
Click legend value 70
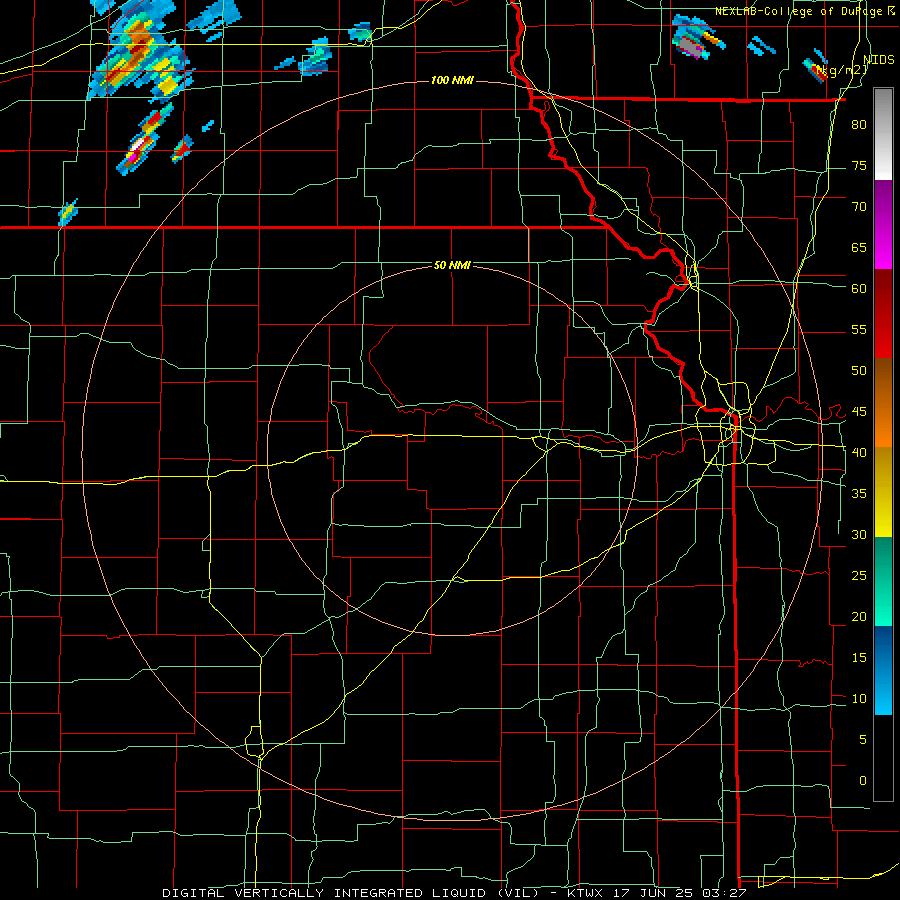tap(859, 207)
